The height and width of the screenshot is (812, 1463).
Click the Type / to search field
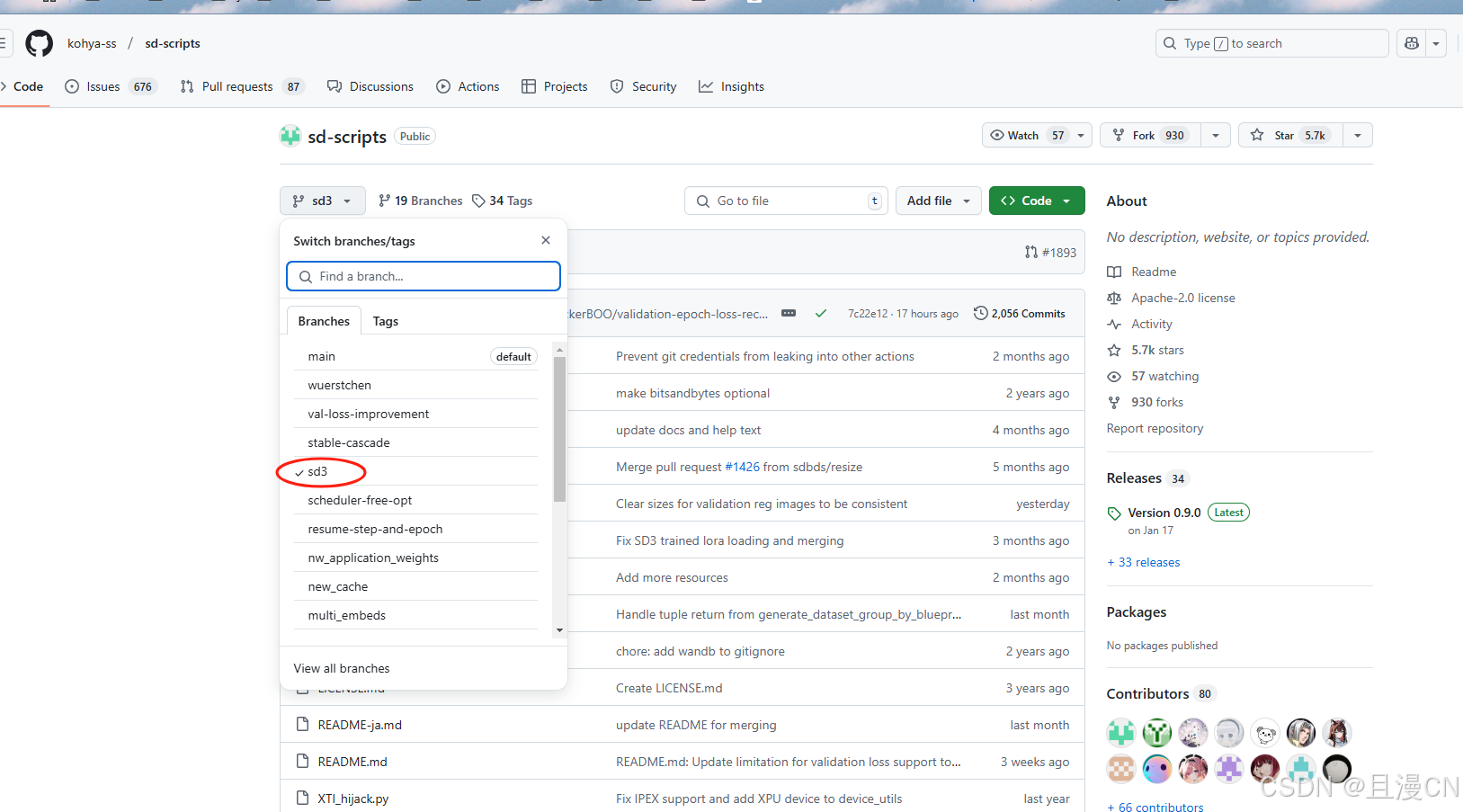1271,43
